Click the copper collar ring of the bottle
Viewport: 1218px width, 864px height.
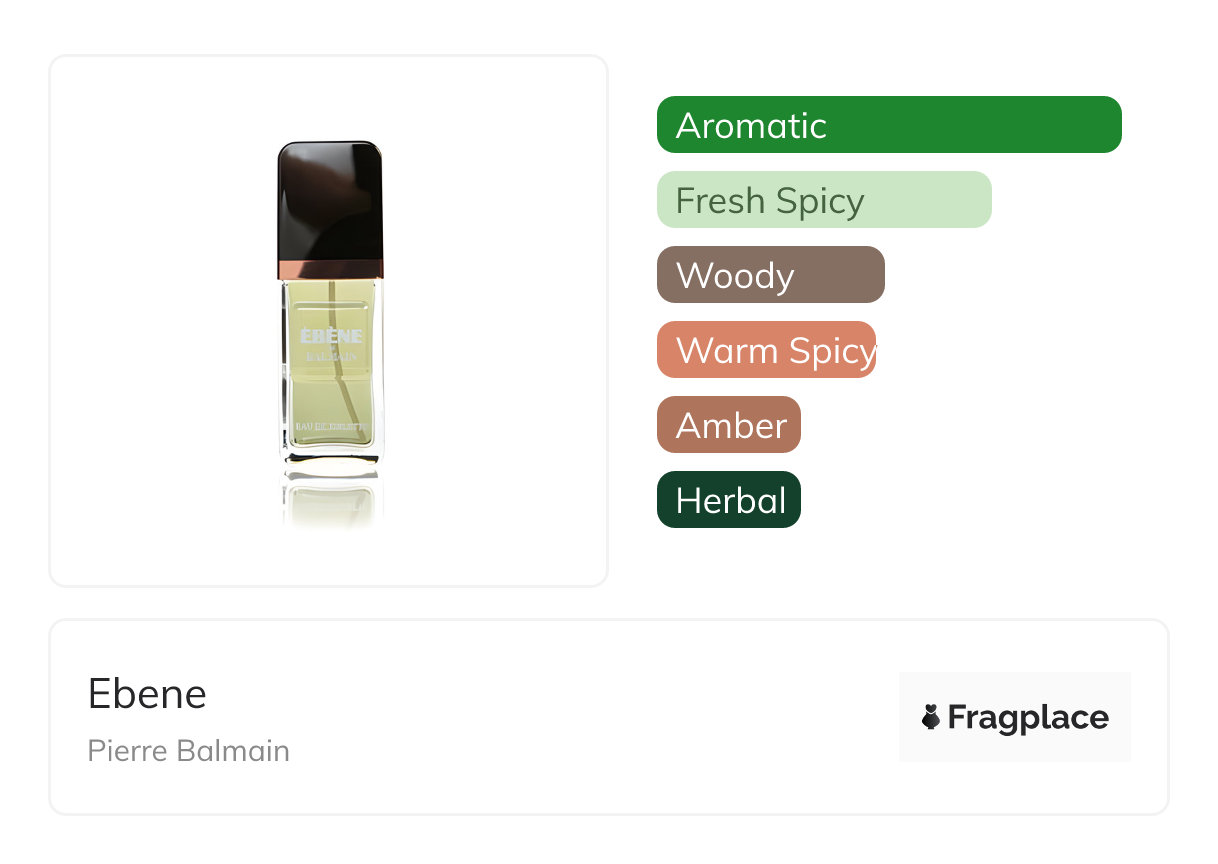coord(330,268)
